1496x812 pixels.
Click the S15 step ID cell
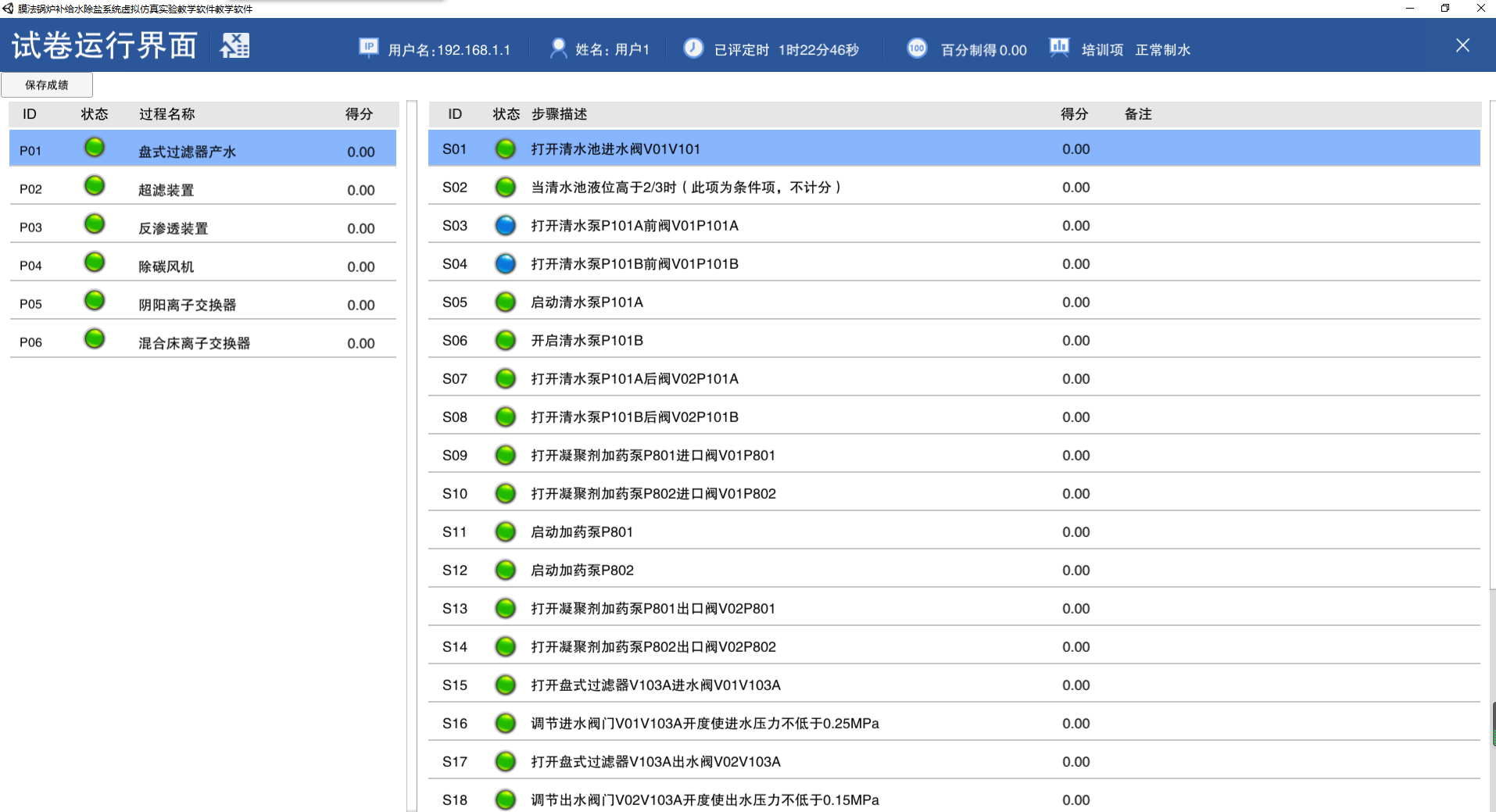pyautogui.click(x=455, y=685)
